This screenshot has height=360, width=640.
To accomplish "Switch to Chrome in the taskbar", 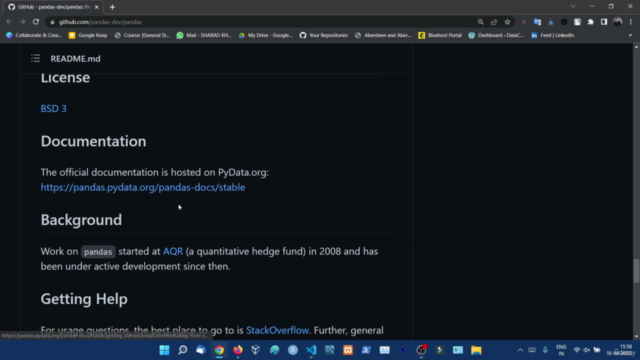I will click(x=219, y=350).
